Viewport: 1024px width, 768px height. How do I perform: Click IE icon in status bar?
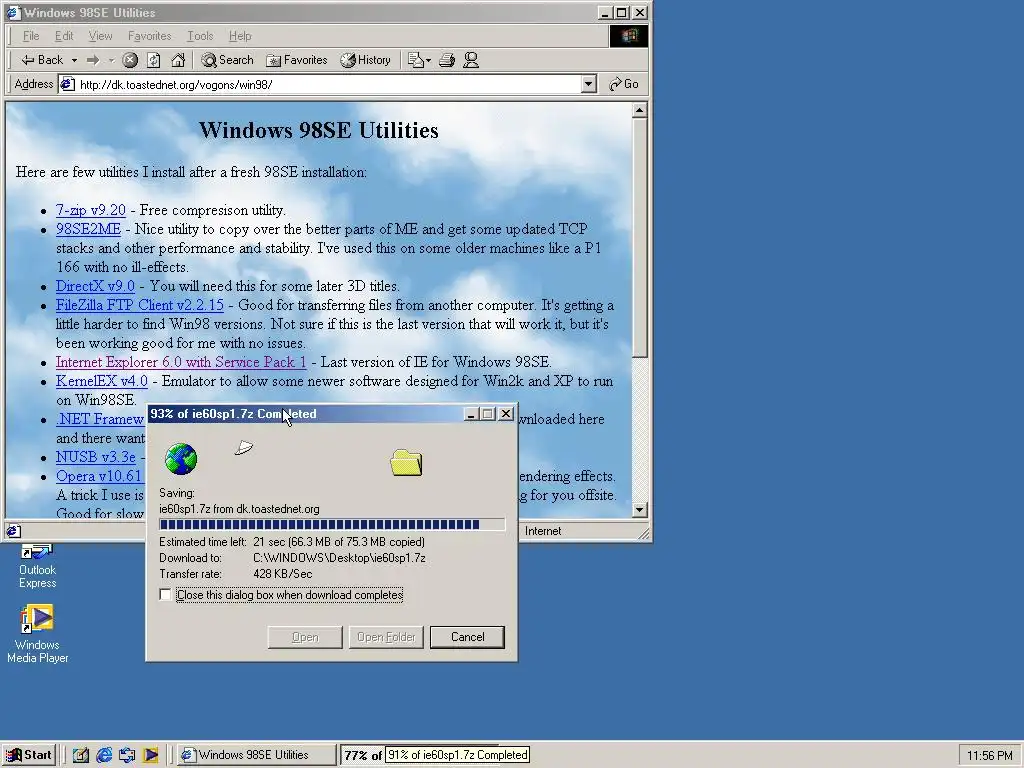point(14,531)
